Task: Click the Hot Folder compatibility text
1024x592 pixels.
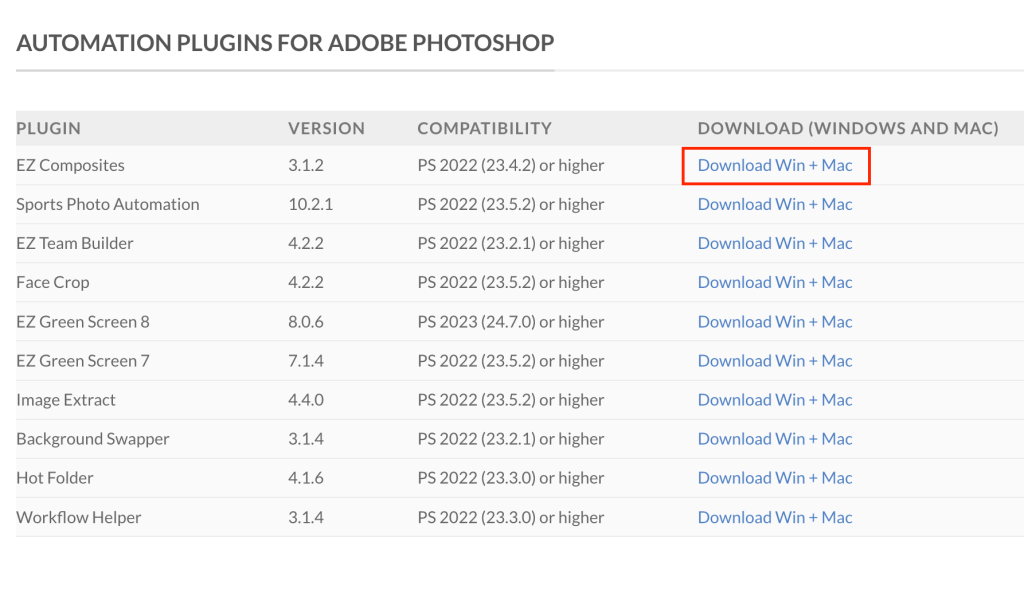Action: coord(511,478)
